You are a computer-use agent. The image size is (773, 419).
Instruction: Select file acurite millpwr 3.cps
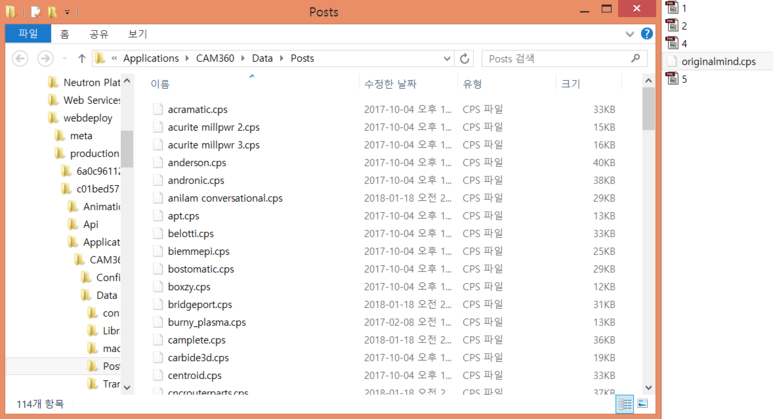(213, 145)
